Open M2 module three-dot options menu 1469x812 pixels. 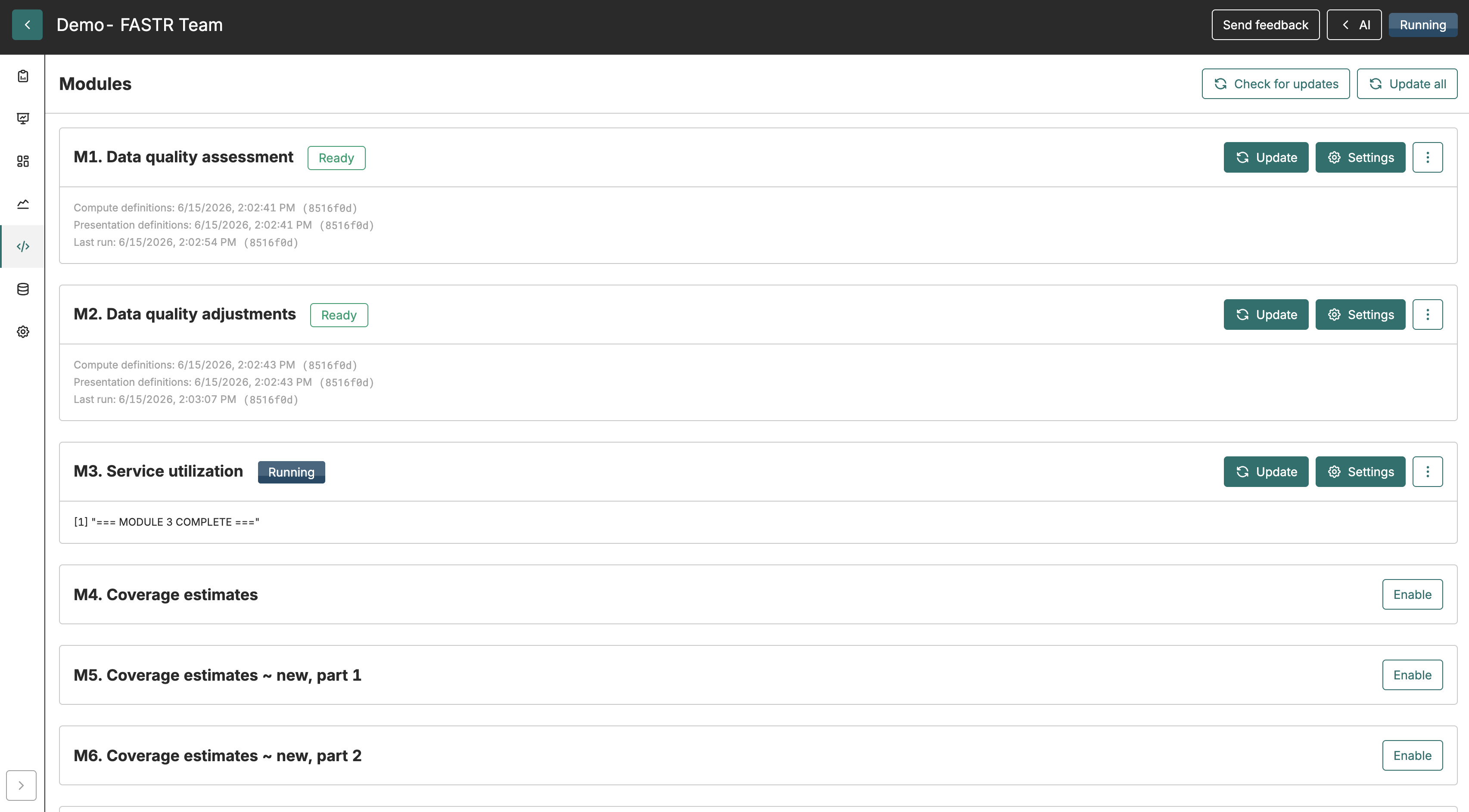pos(1427,315)
